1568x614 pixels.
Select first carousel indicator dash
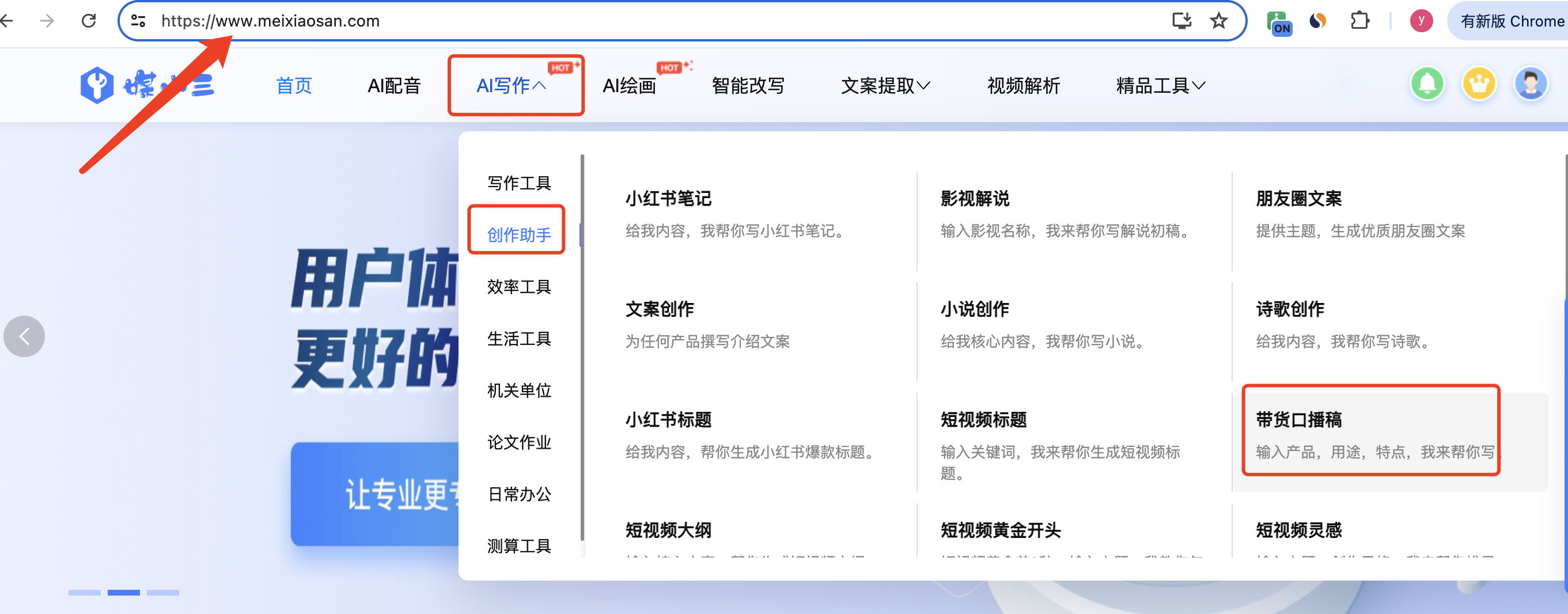(84, 592)
